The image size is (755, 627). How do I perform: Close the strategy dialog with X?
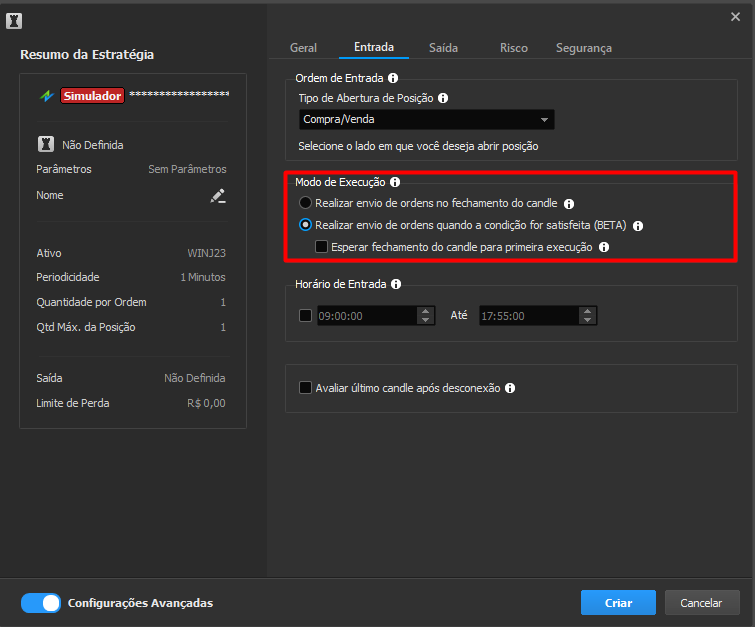coord(735,17)
